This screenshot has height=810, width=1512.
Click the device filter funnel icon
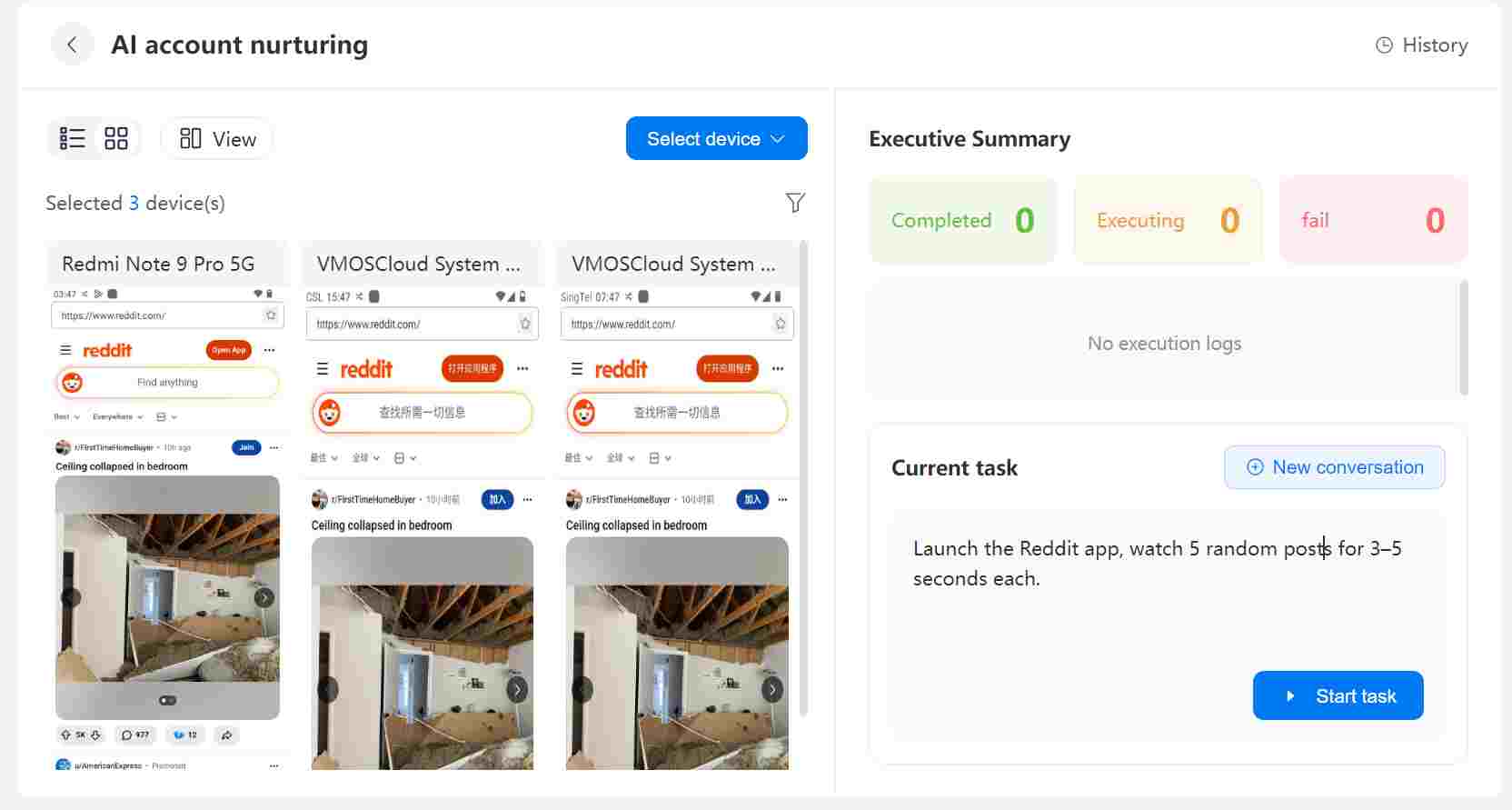pyautogui.click(x=795, y=202)
